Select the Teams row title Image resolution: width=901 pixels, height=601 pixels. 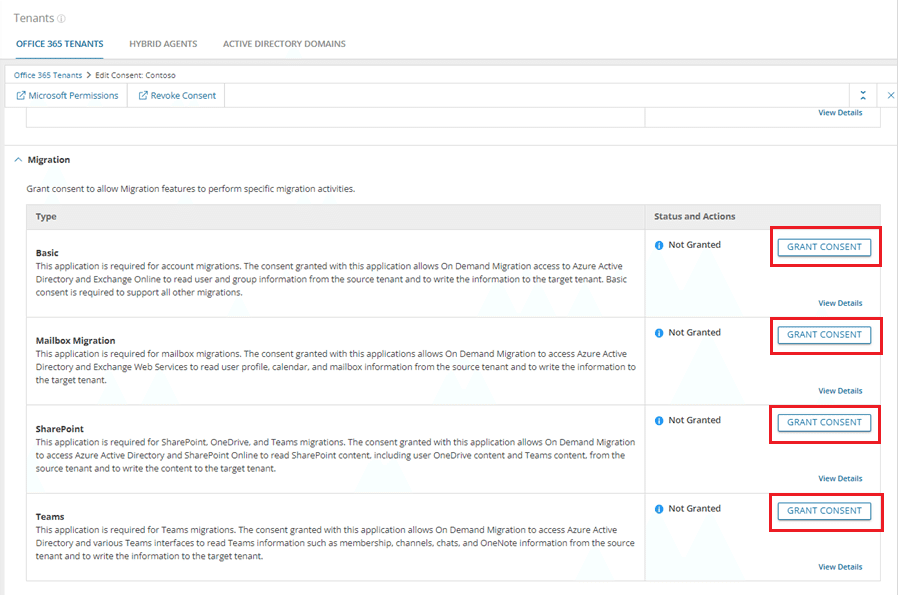coord(50,517)
